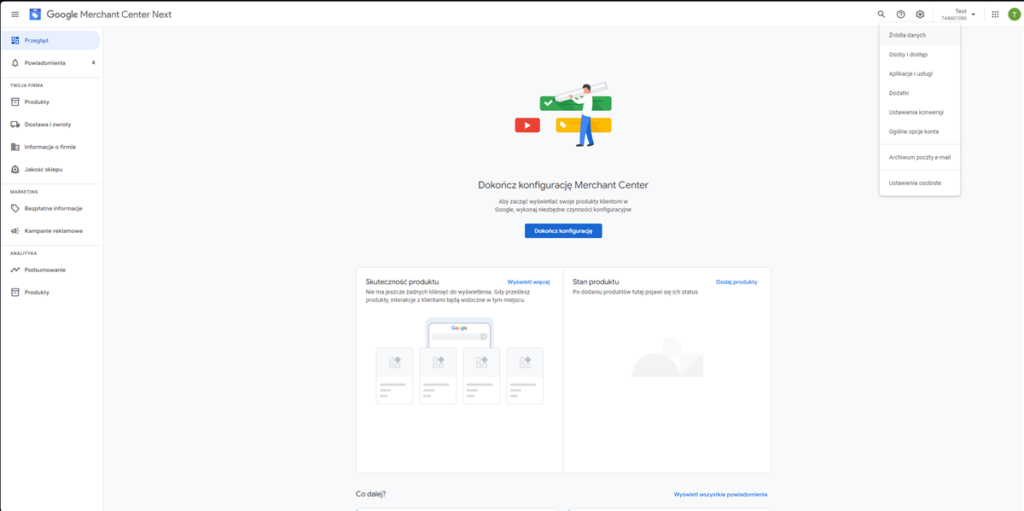Open the green T profile avatar
Viewport: 1024px width, 511px height.
[x=1013, y=14]
